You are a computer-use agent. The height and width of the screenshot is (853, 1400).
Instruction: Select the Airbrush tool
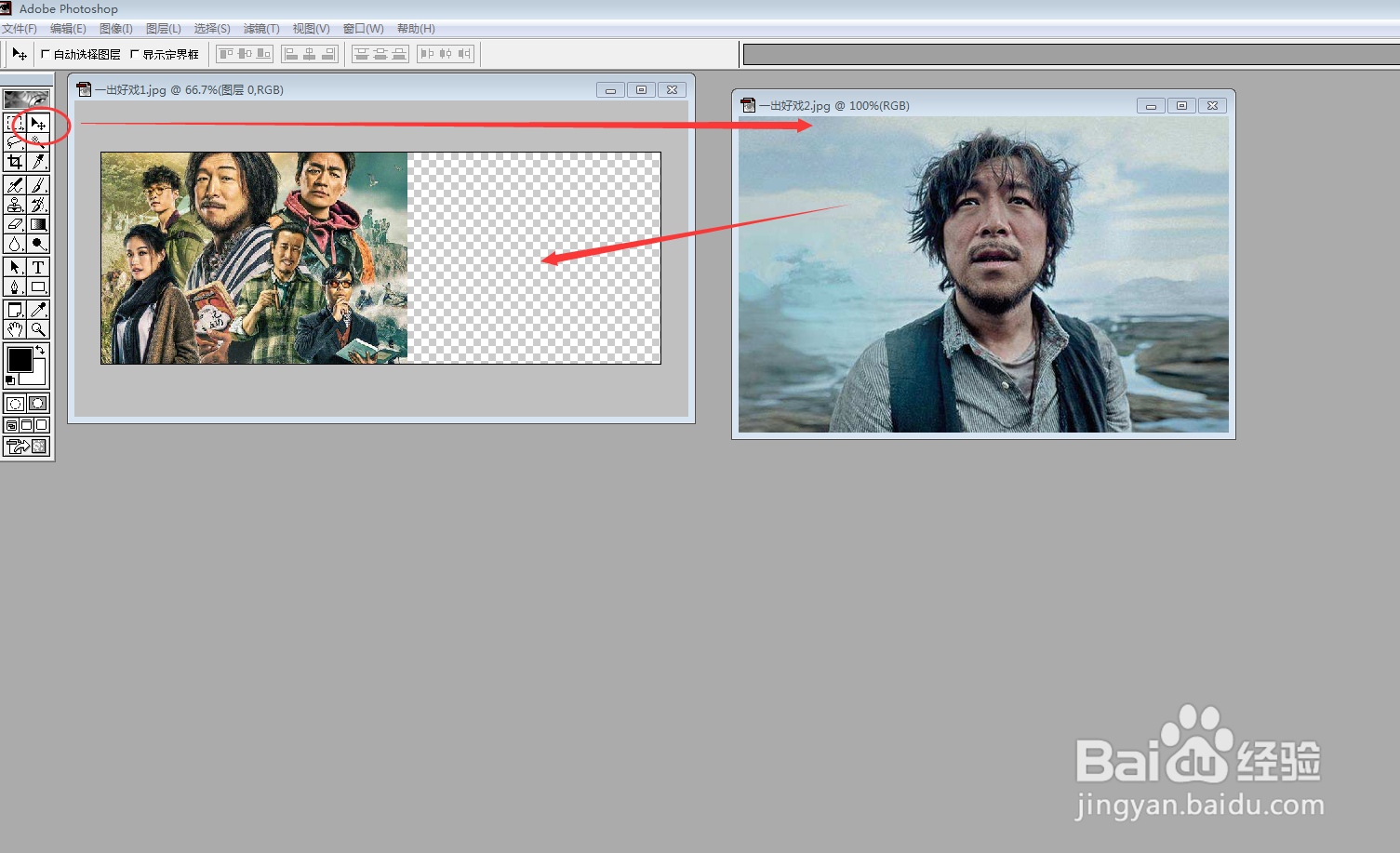click(x=15, y=185)
